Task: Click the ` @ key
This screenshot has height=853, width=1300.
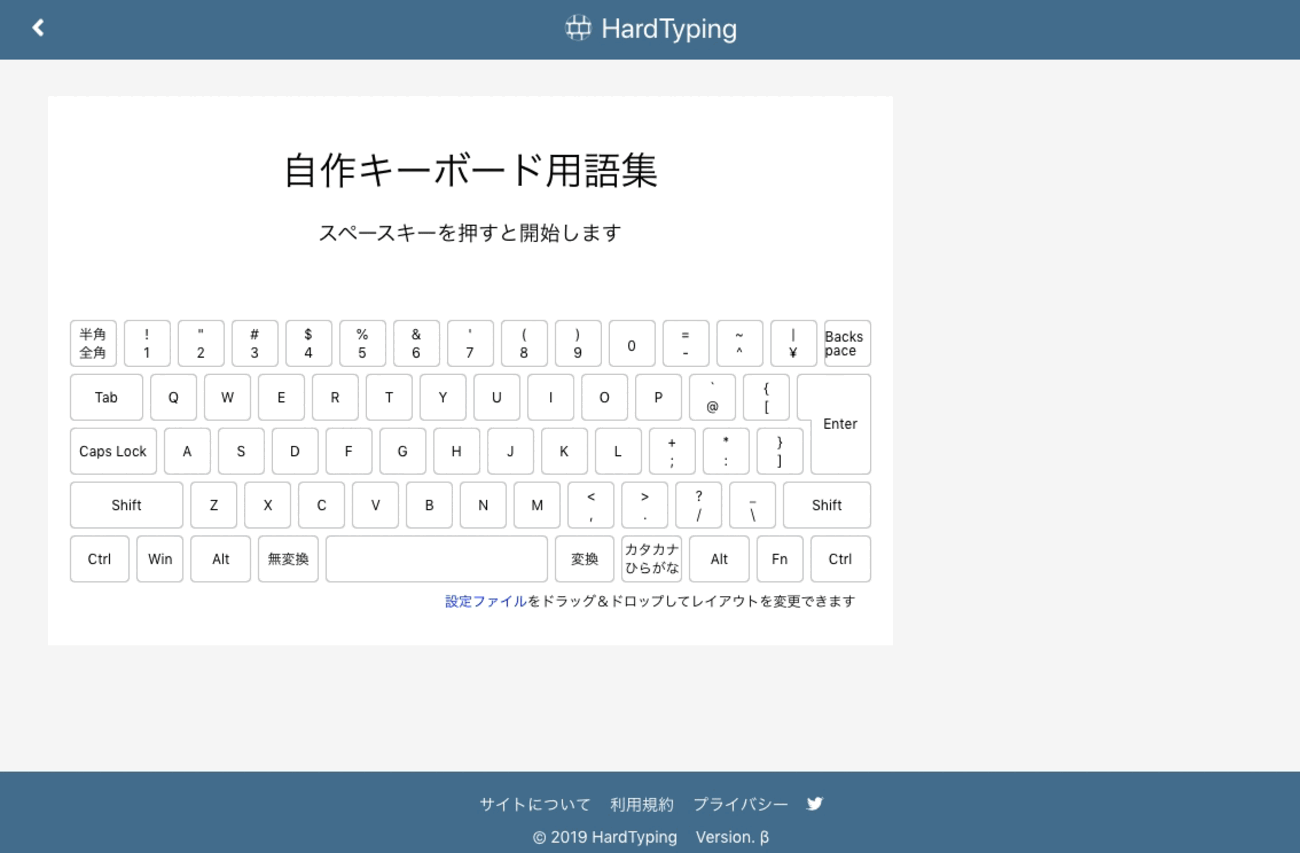Action: (x=713, y=397)
